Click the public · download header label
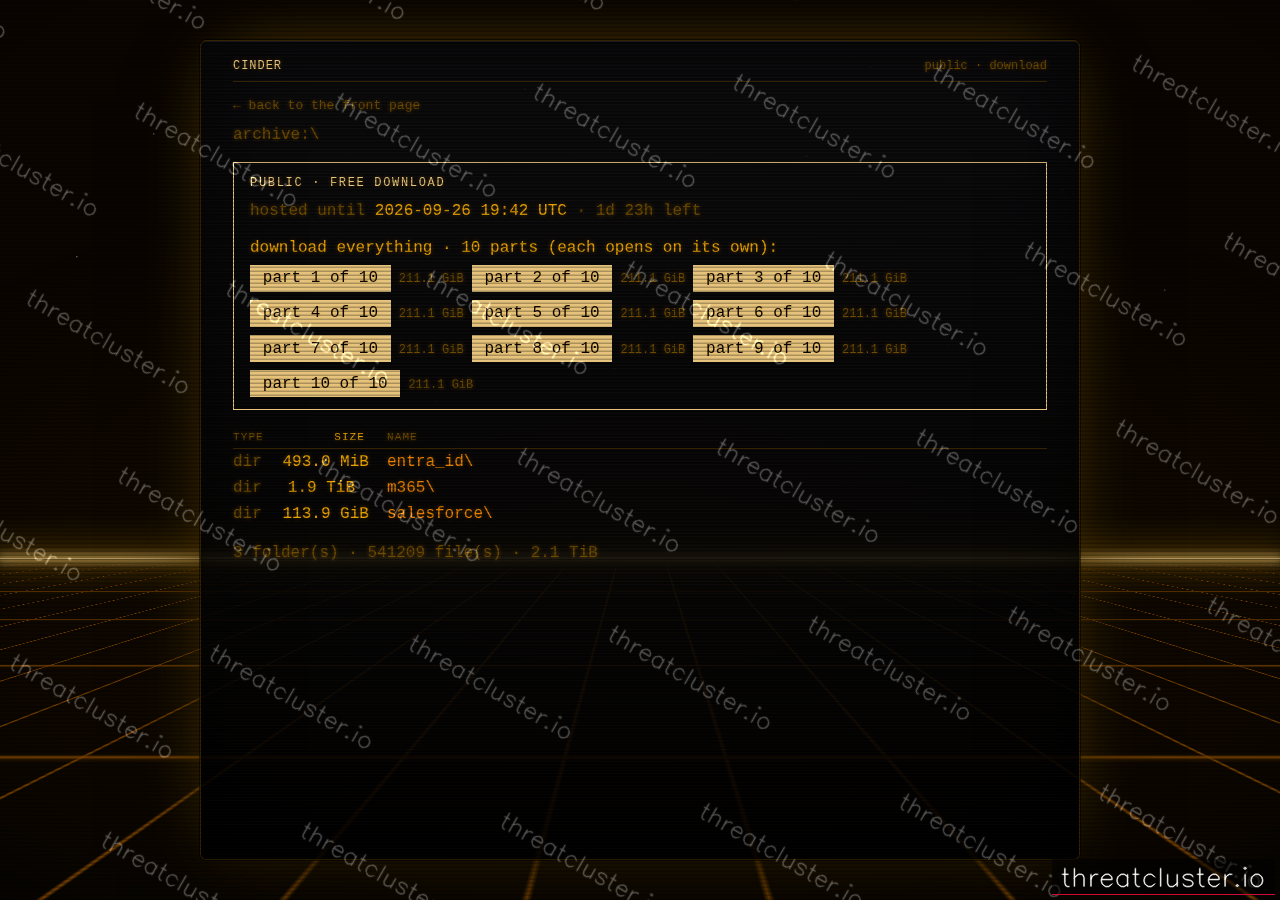Screen dimensions: 1280x900 click(985, 66)
